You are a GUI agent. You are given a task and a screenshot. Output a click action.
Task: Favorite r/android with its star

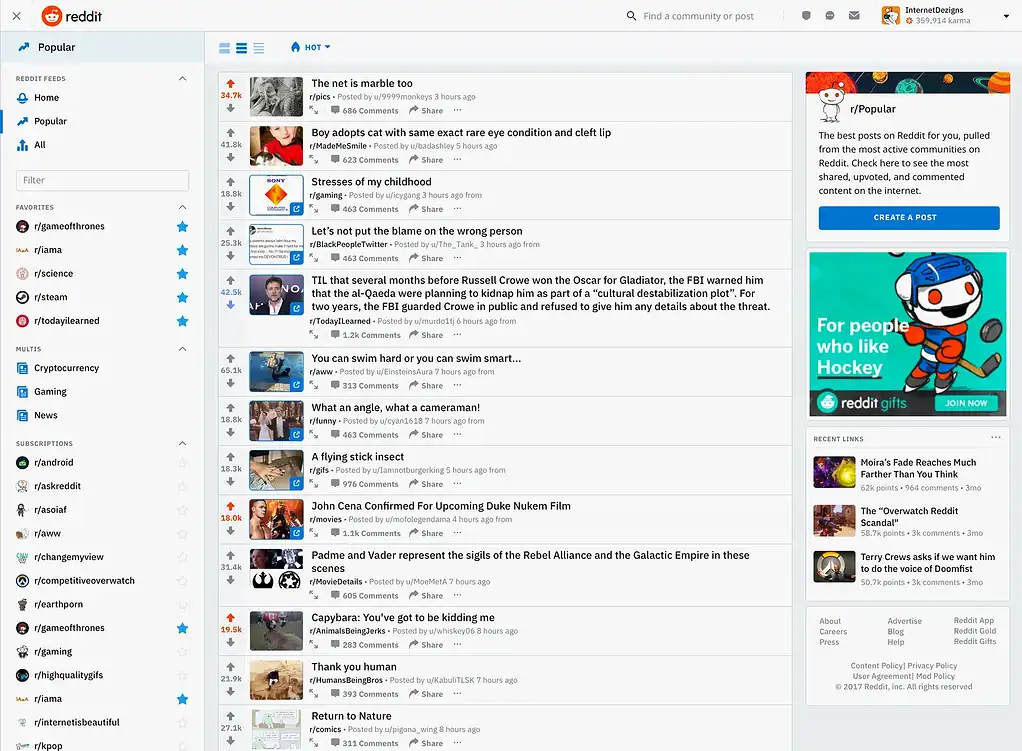pos(182,463)
